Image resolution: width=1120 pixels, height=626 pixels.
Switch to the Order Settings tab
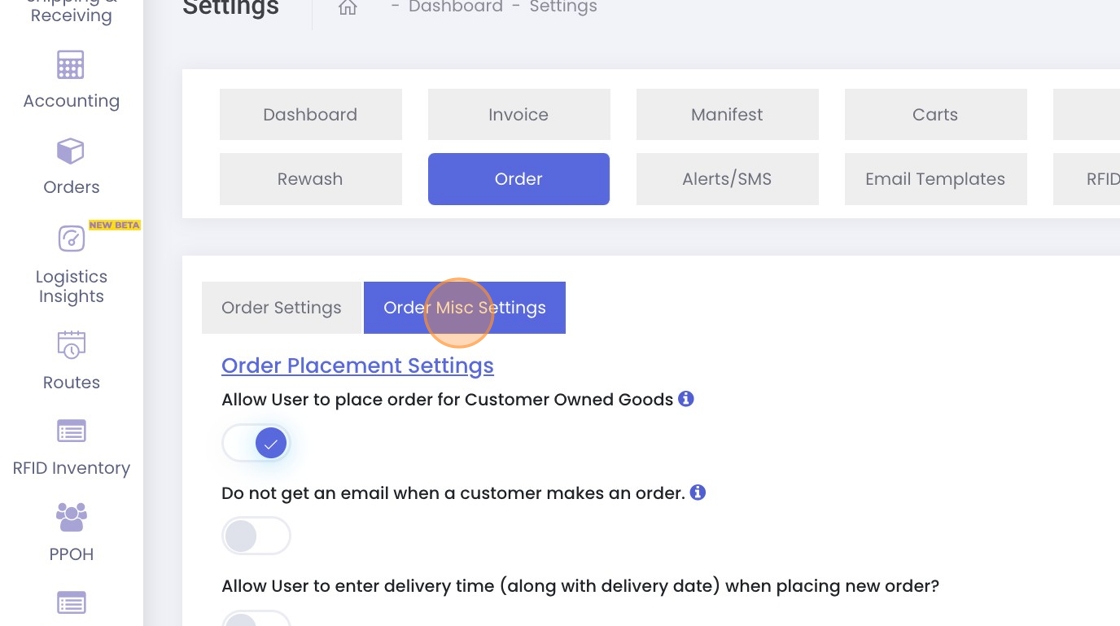281,308
